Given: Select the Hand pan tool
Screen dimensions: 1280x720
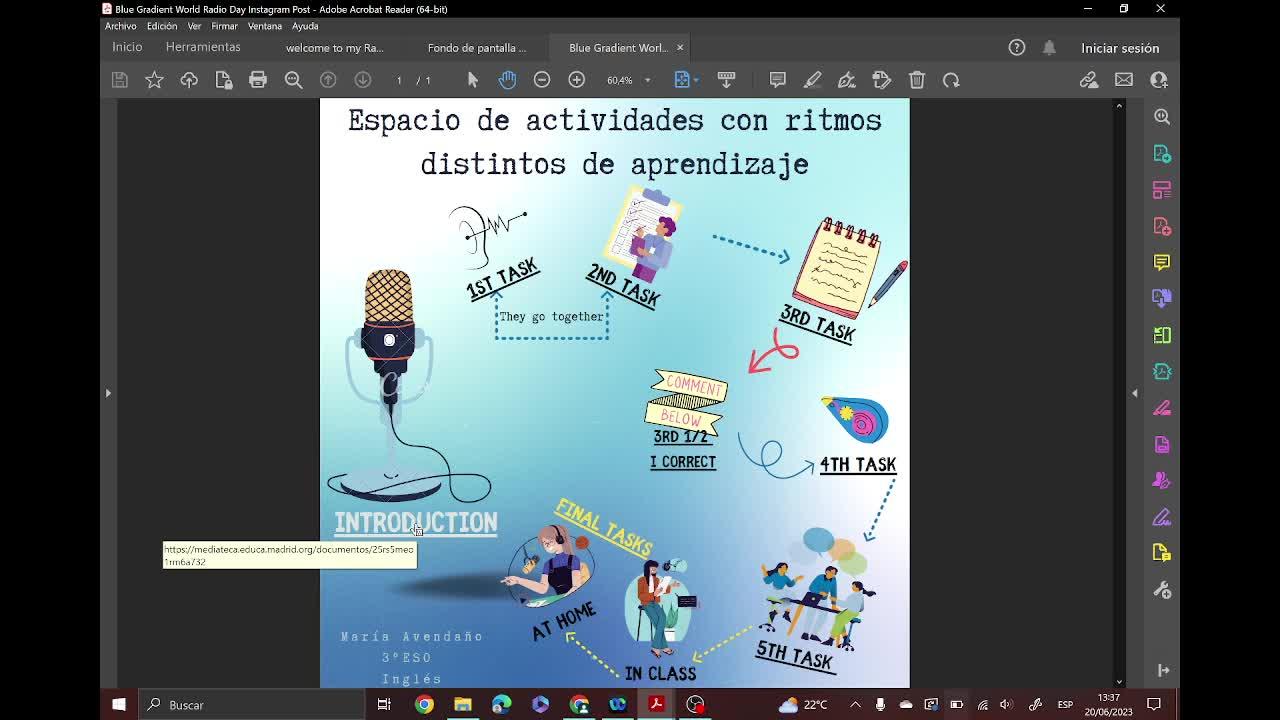Looking at the screenshot, I should pos(507,80).
